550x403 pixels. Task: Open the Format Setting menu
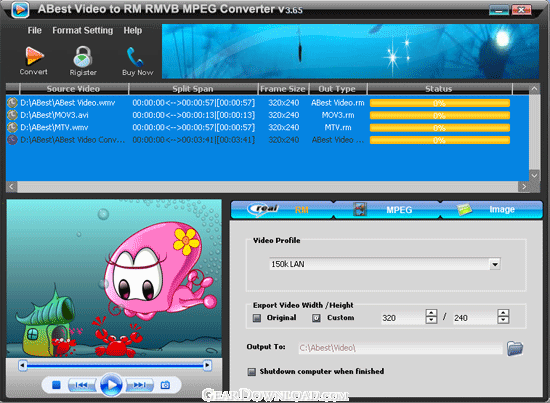83,31
